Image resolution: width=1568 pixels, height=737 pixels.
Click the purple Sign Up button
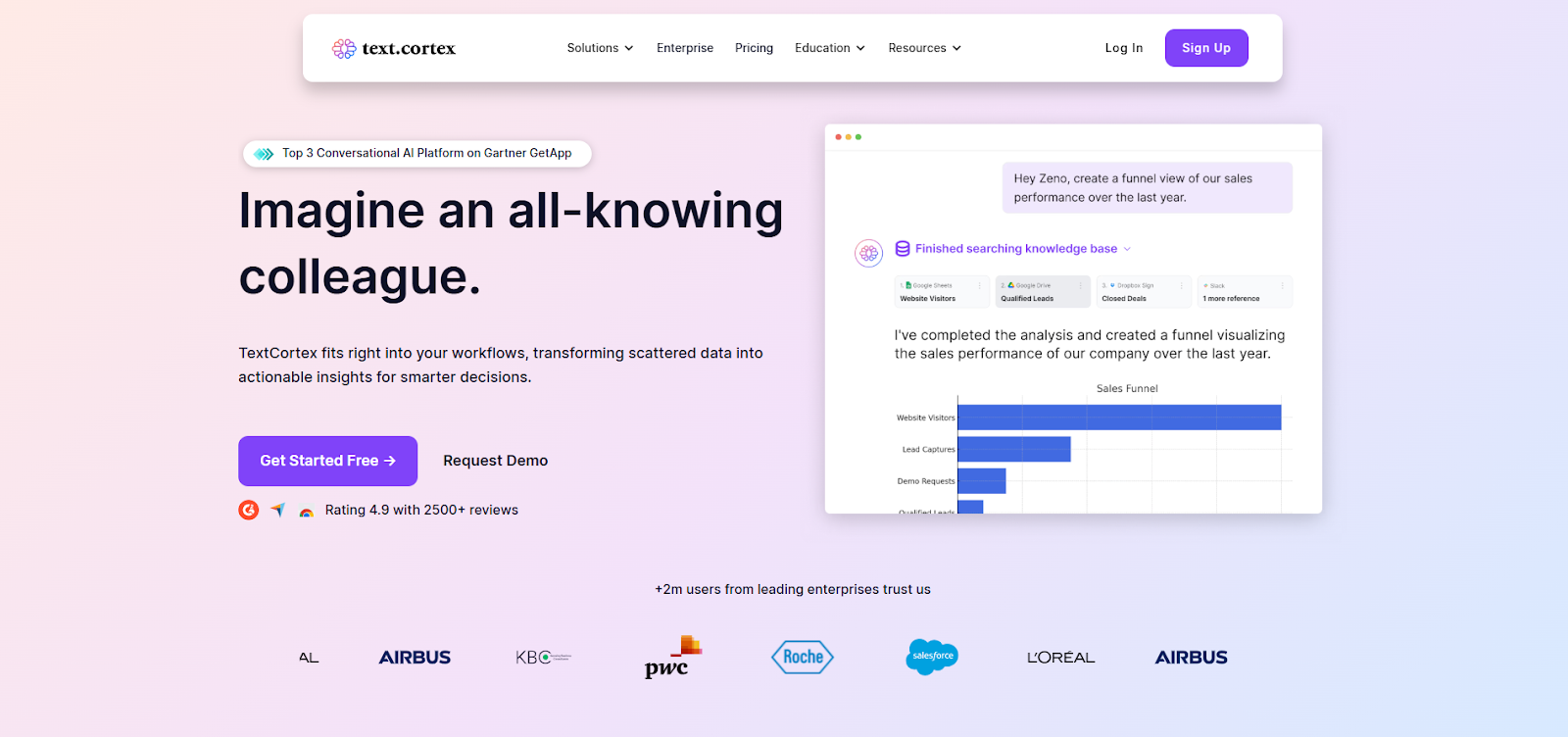[x=1206, y=48]
